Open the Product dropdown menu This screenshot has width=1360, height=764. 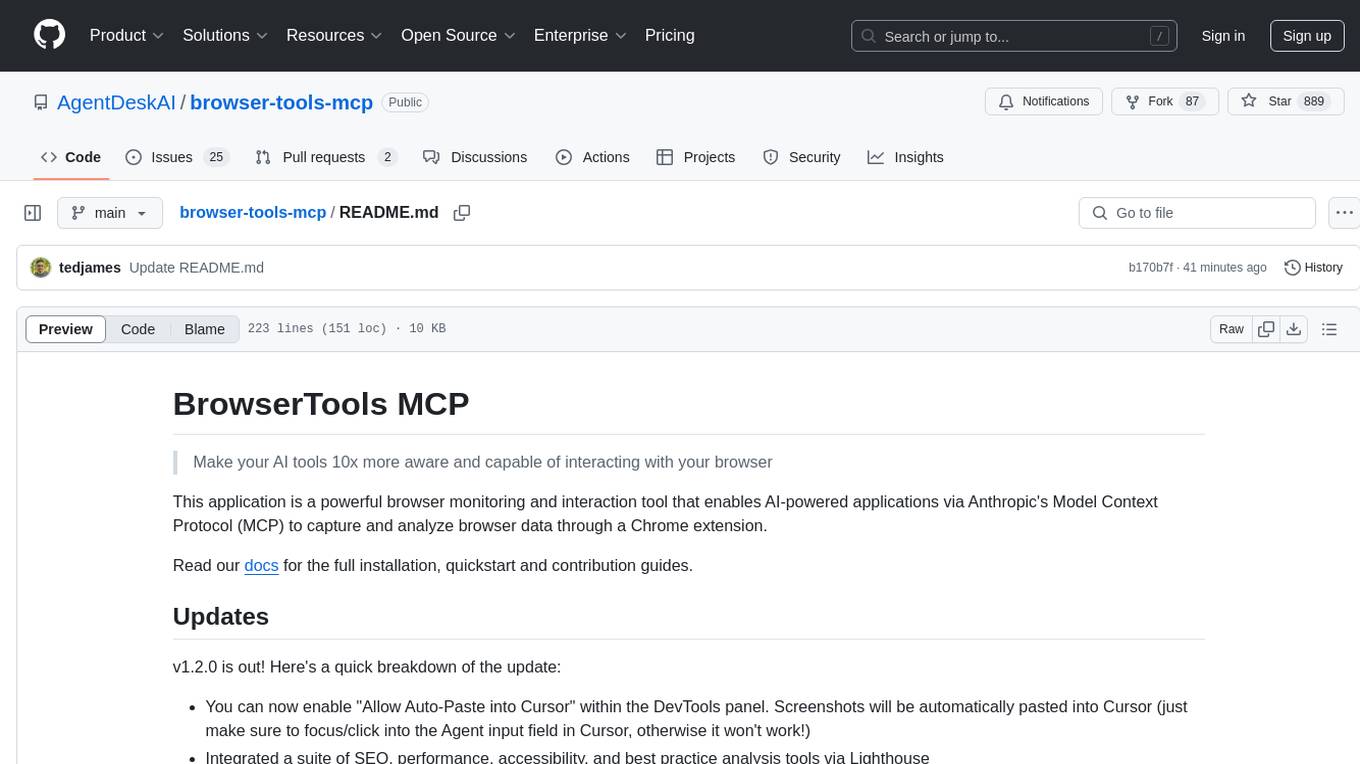click(x=127, y=35)
